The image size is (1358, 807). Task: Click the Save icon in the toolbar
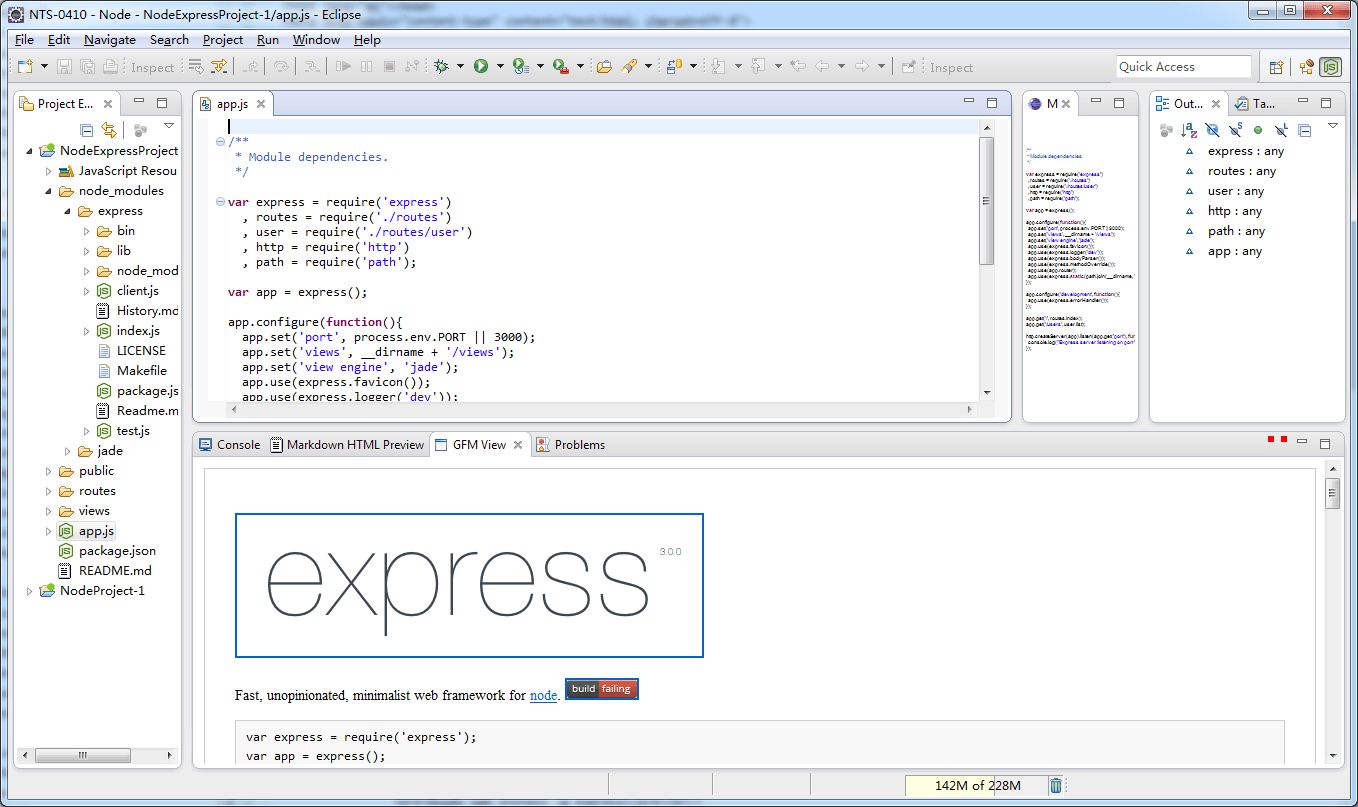tap(64, 67)
